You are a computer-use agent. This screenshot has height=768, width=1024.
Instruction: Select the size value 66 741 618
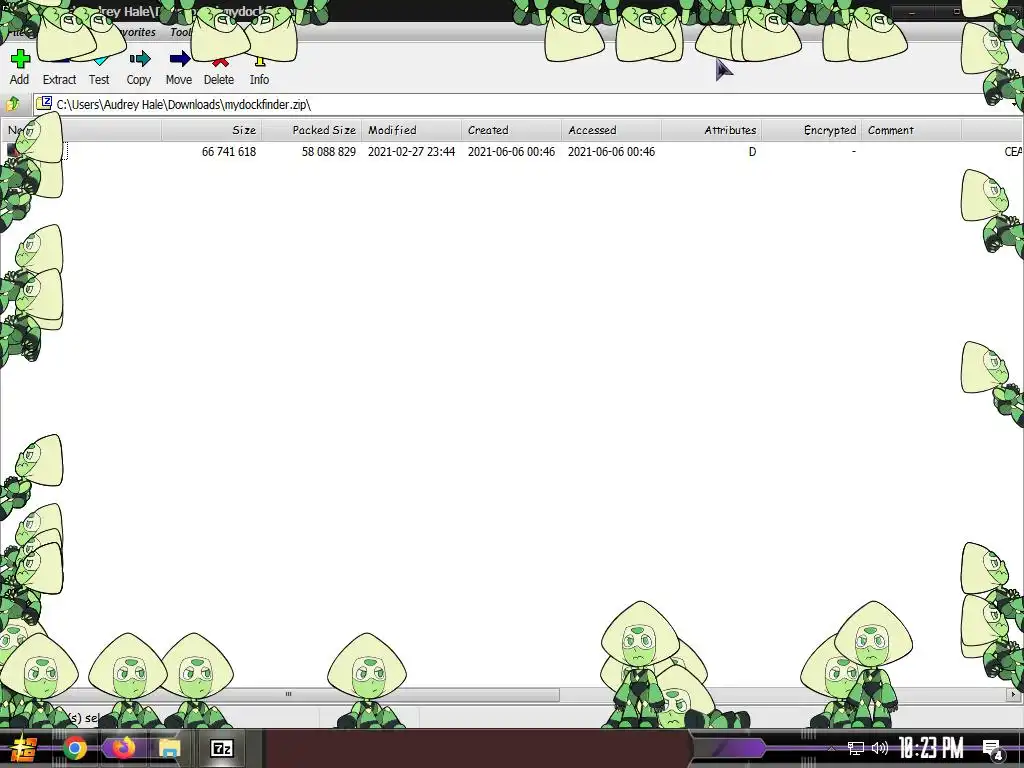229,152
